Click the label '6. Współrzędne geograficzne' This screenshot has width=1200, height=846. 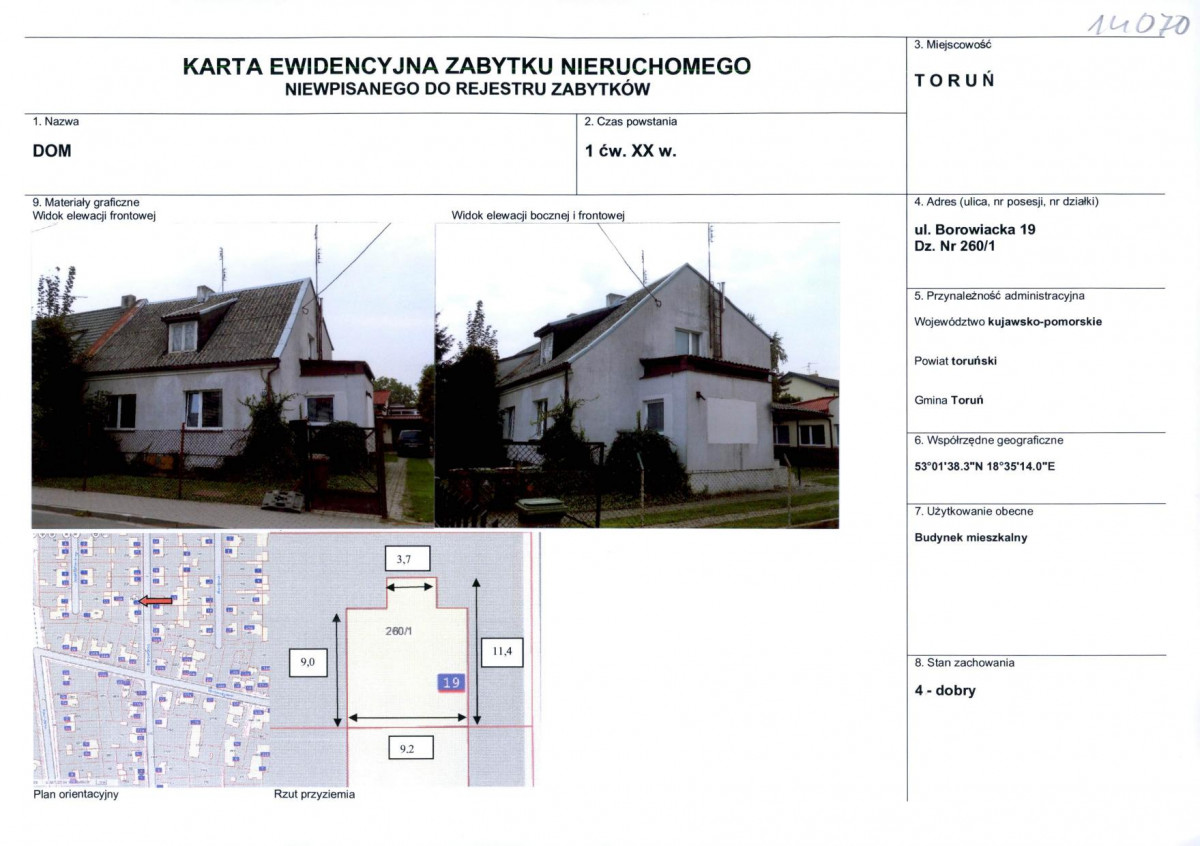click(989, 440)
